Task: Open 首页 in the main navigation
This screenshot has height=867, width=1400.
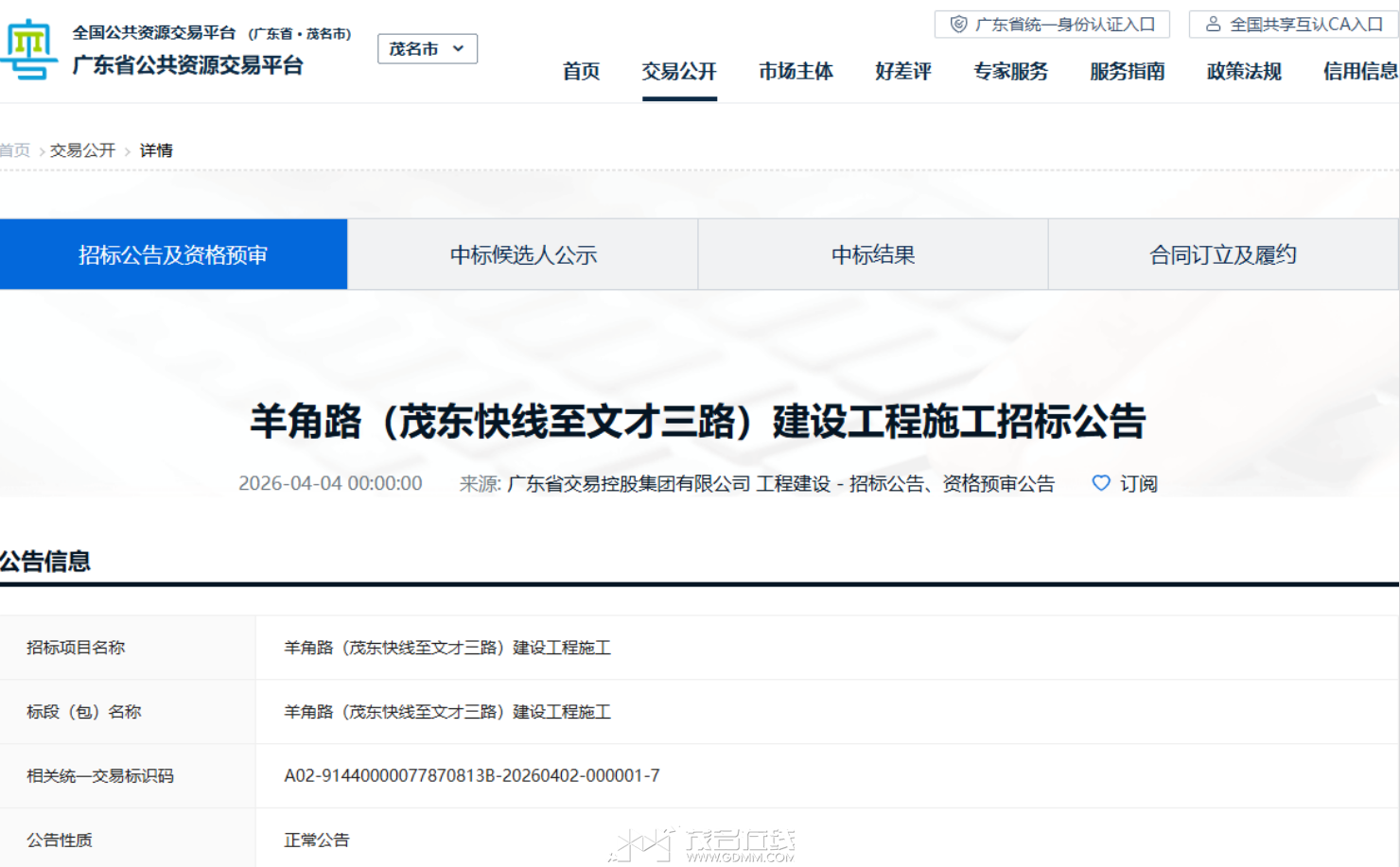Action: coord(581,72)
